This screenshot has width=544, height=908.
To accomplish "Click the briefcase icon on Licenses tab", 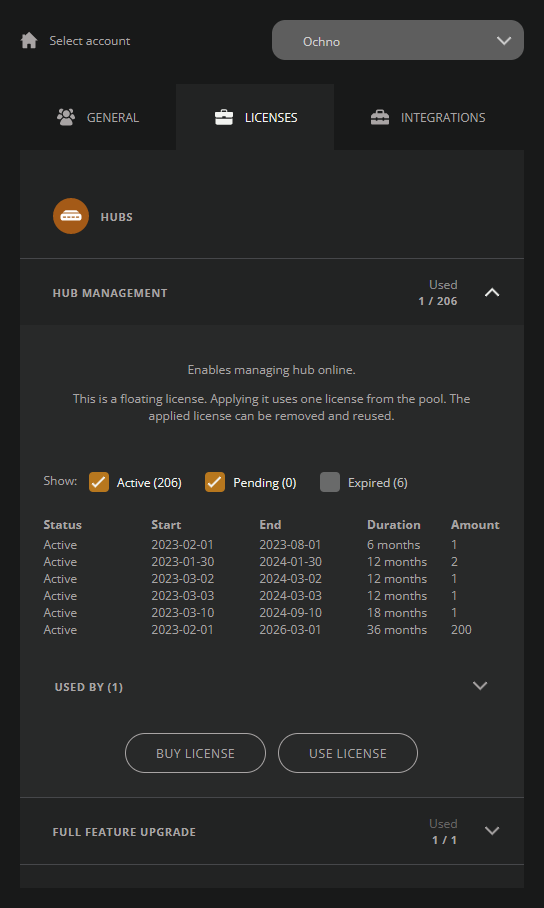I will (224, 118).
